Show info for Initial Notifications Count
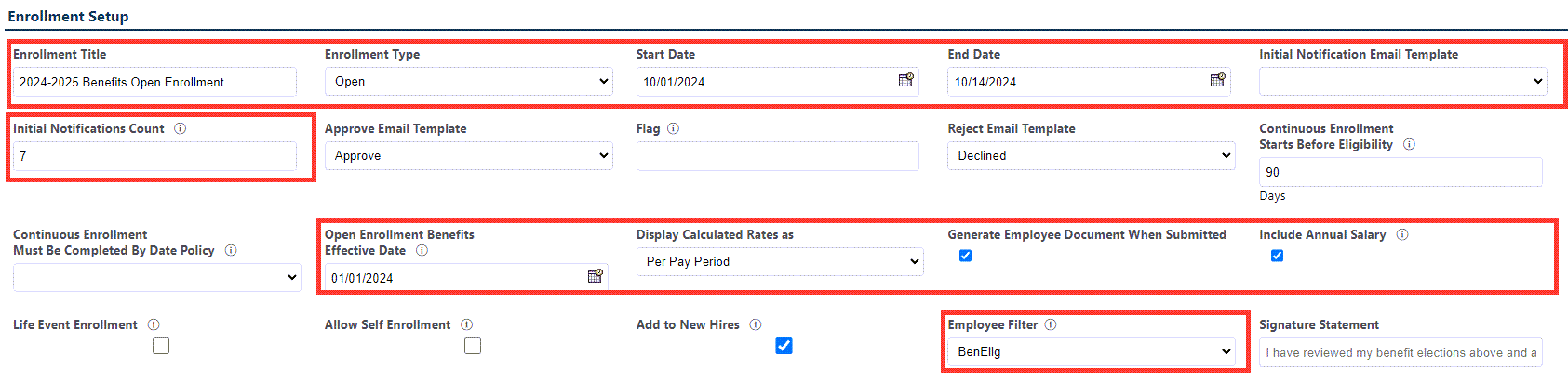Image resolution: width=1568 pixels, height=382 pixels. [181, 128]
